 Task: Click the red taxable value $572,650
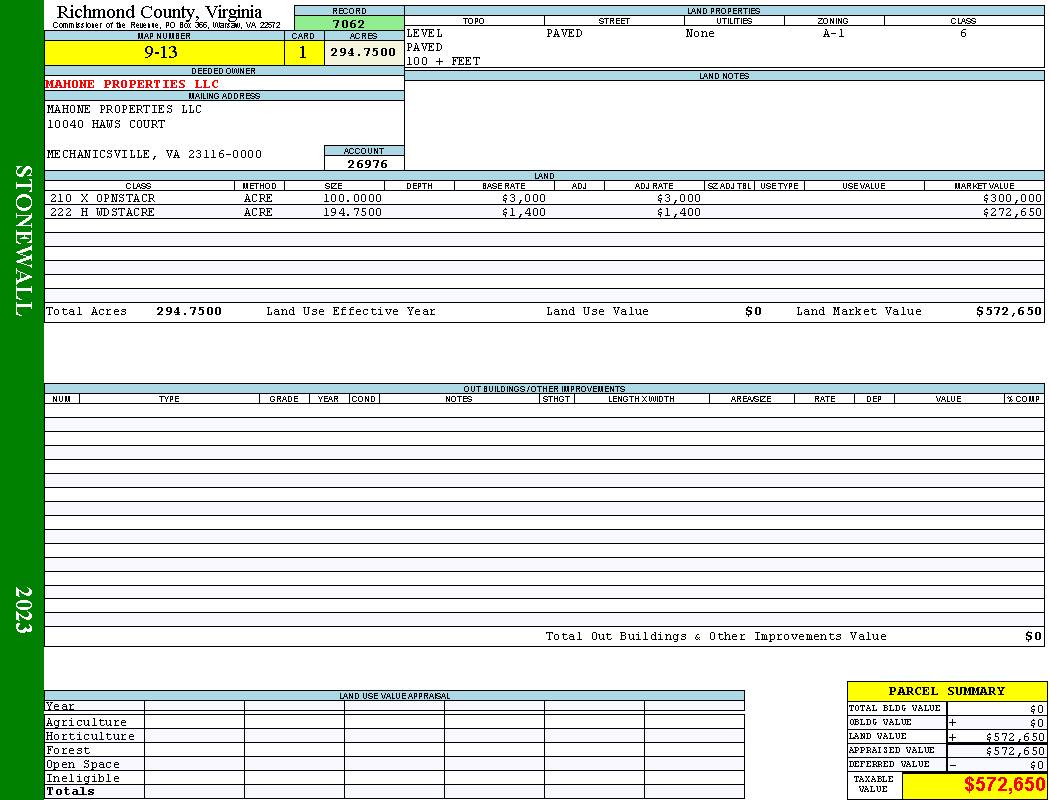tap(1004, 785)
